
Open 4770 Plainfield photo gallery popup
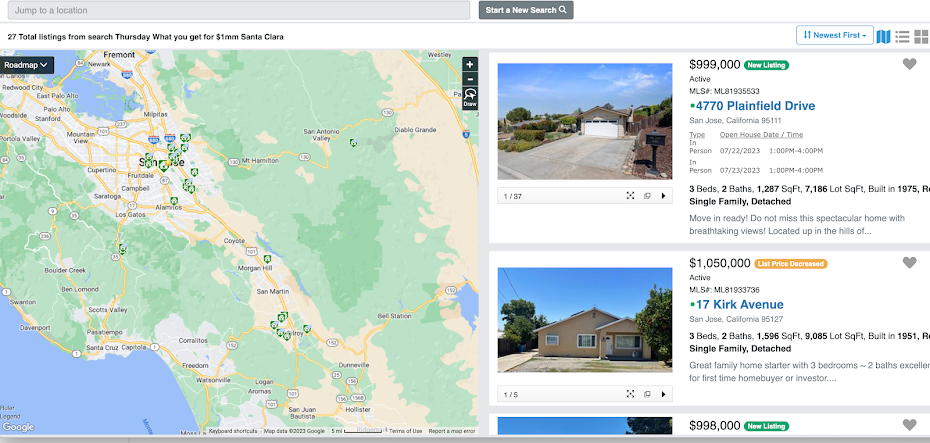(x=647, y=196)
